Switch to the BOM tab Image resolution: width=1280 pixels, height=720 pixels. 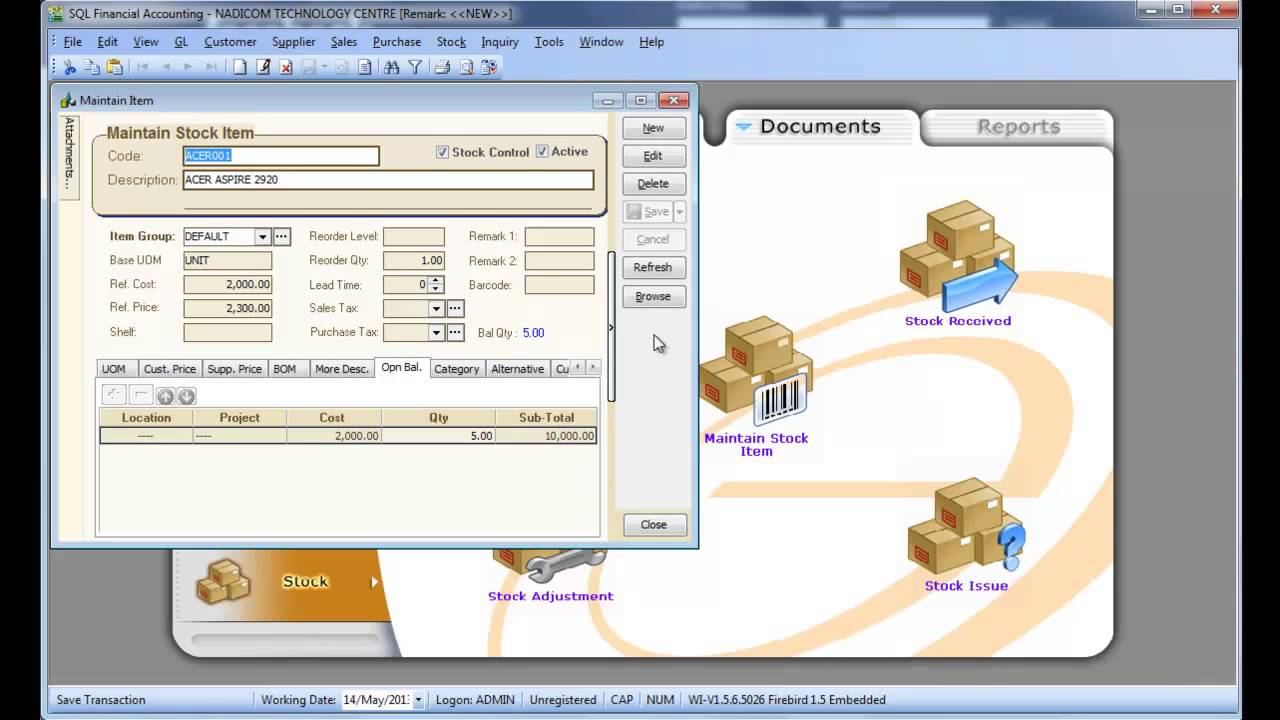(285, 369)
